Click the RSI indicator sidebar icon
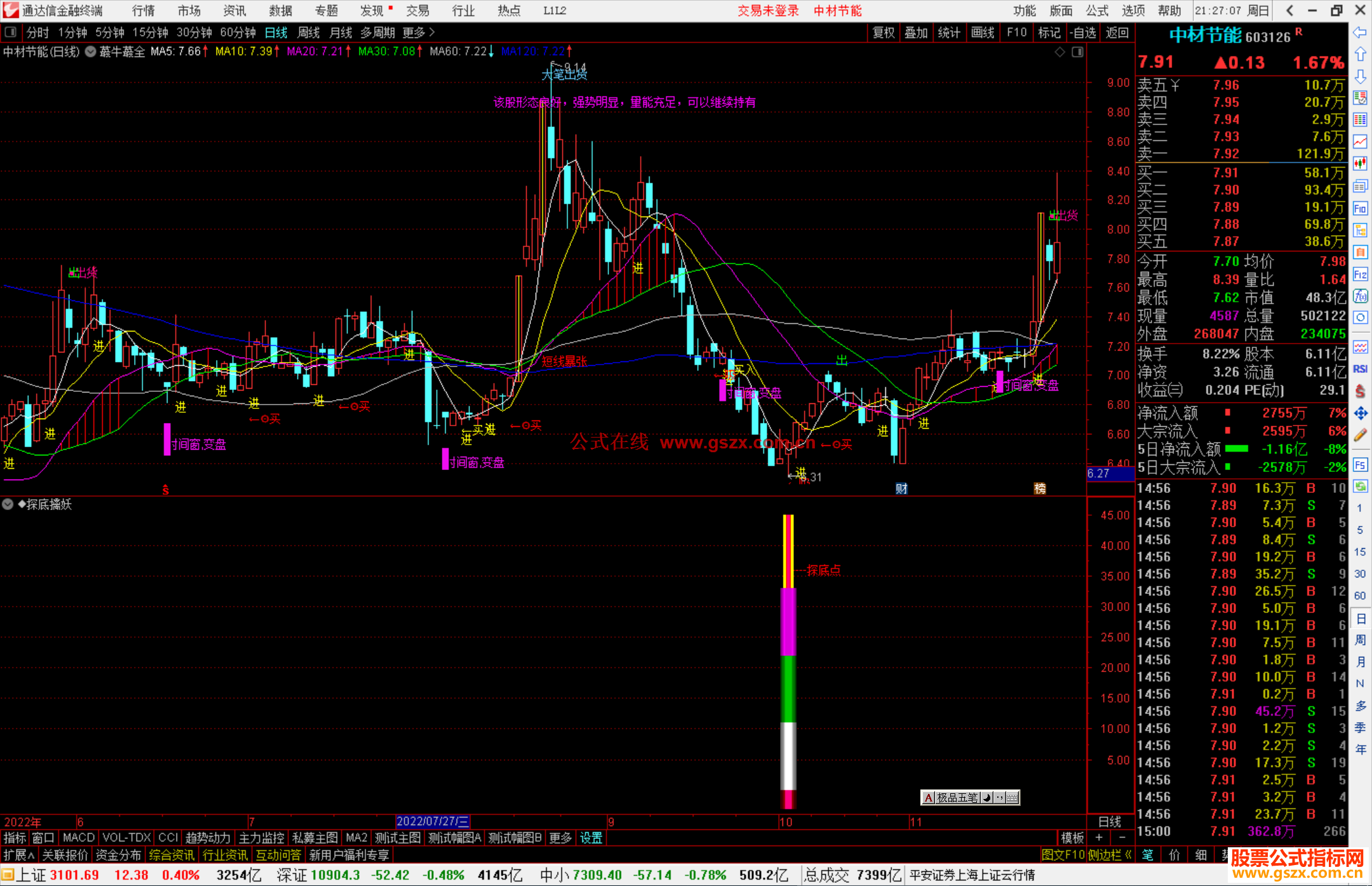 [x=1360, y=369]
